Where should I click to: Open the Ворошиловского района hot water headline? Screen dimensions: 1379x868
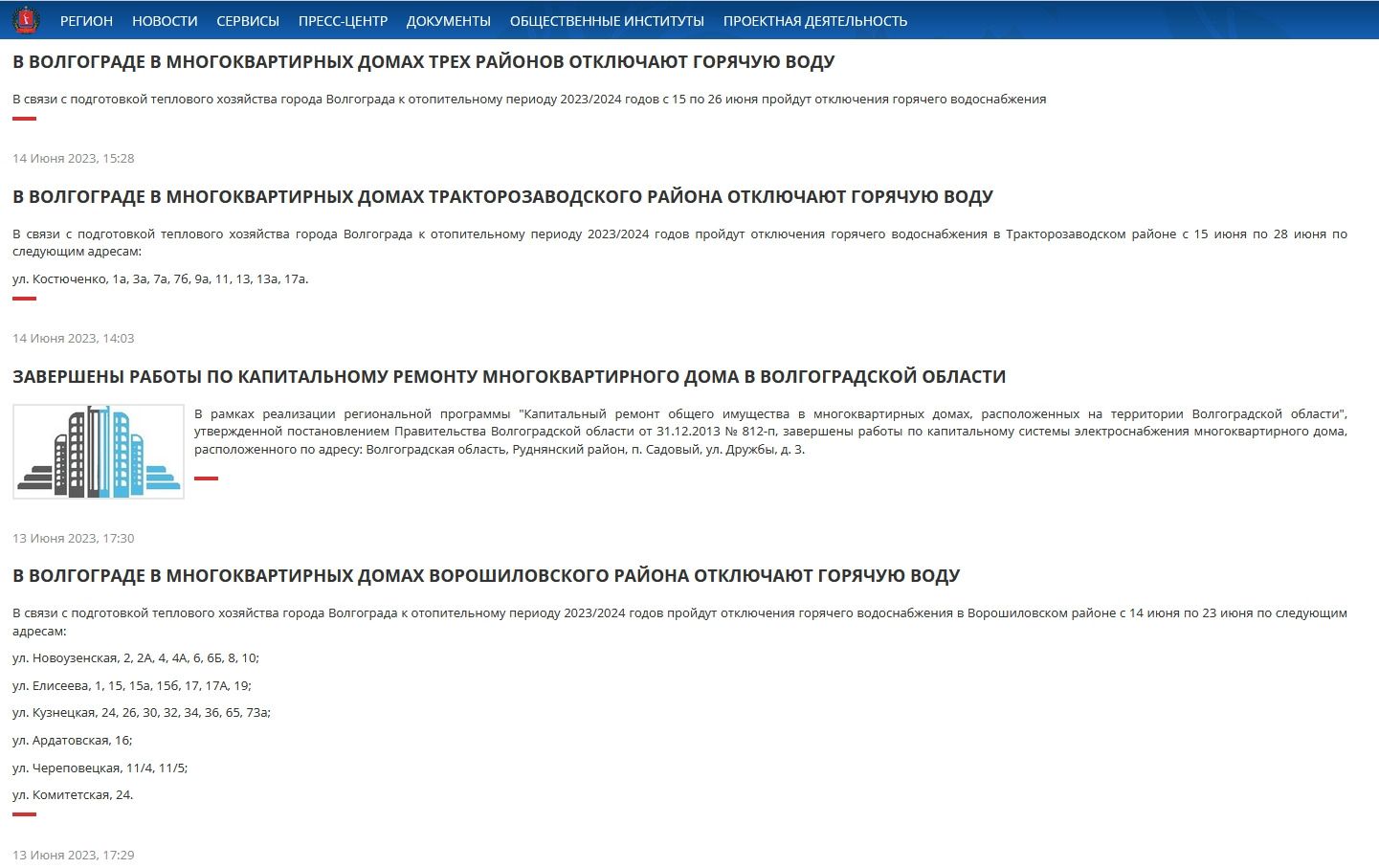(x=486, y=576)
